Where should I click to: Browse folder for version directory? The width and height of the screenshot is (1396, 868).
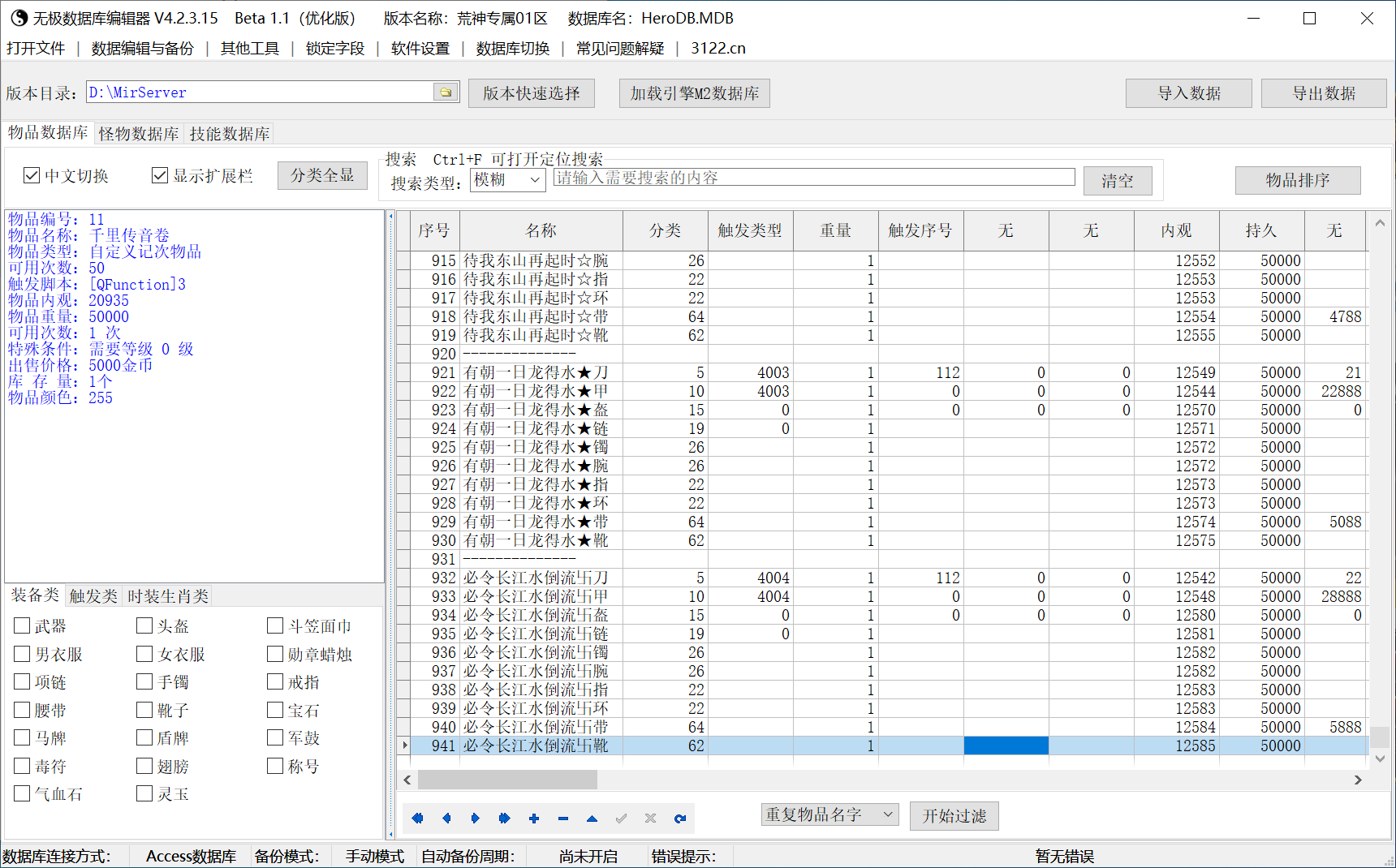(446, 92)
